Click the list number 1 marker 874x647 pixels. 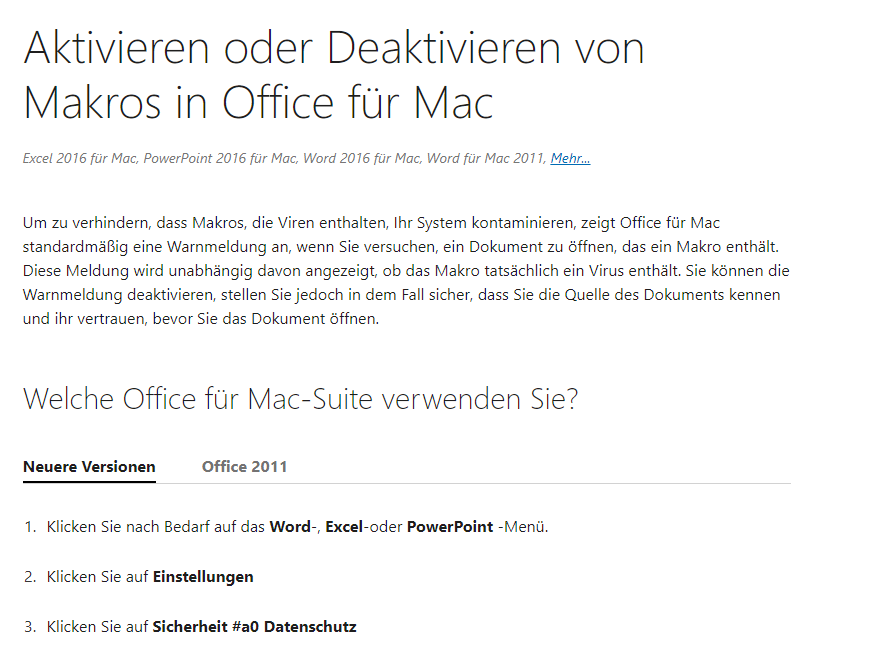point(30,527)
